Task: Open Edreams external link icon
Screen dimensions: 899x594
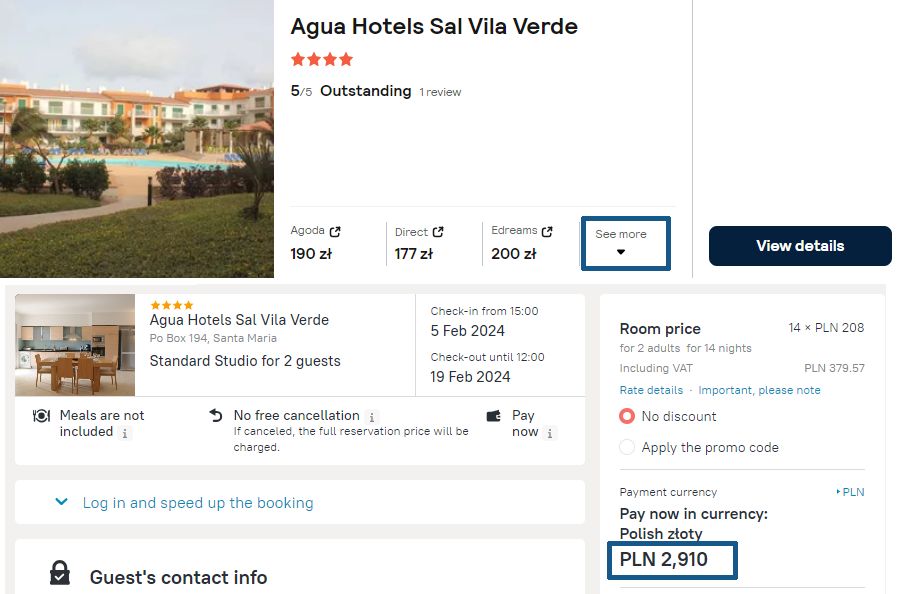Action: (x=547, y=231)
